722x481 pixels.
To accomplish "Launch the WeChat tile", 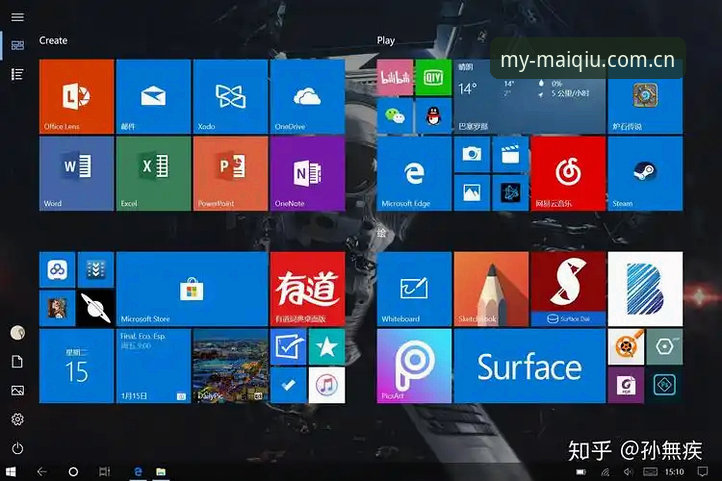I will (395, 116).
